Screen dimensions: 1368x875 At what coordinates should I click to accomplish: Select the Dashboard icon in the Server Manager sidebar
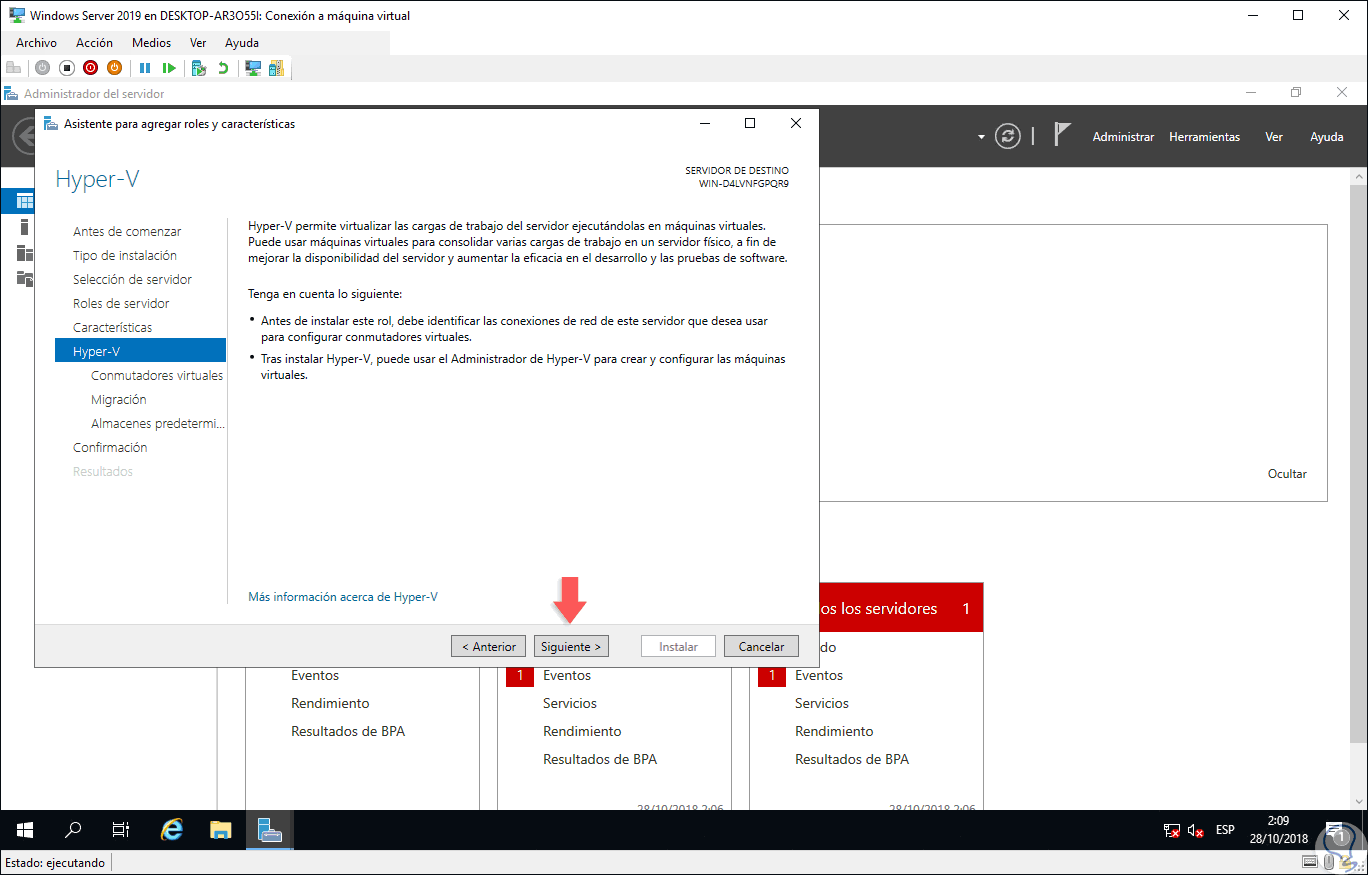(25, 201)
